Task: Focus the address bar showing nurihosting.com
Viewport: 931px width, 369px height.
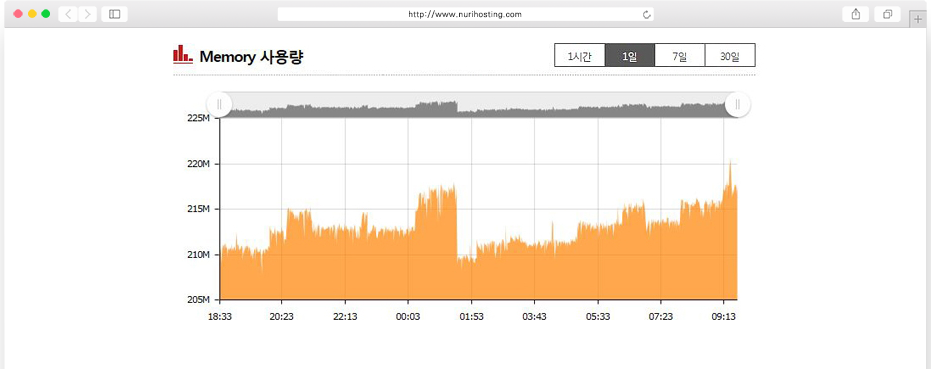Action: (x=466, y=14)
